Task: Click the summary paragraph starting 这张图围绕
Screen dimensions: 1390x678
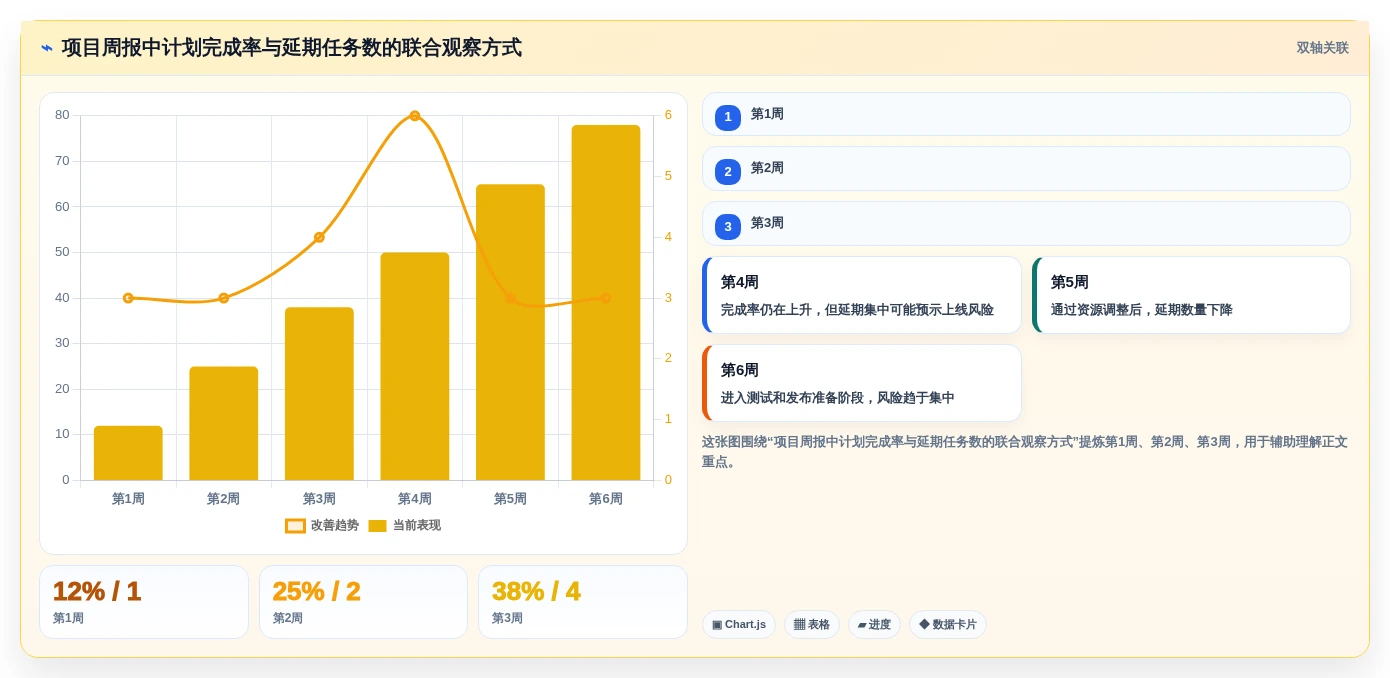Action: 1025,452
